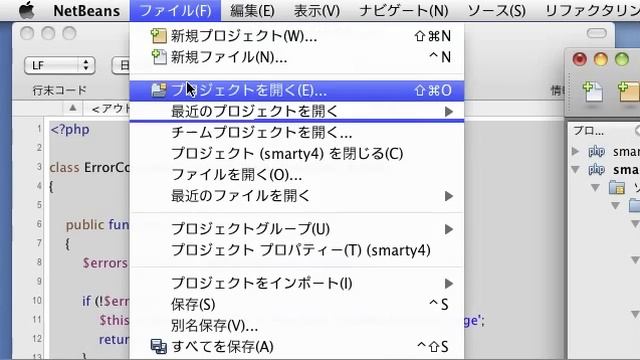Select the first php project icon
This screenshot has height=360, width=640.
click(x=596, y=152)
